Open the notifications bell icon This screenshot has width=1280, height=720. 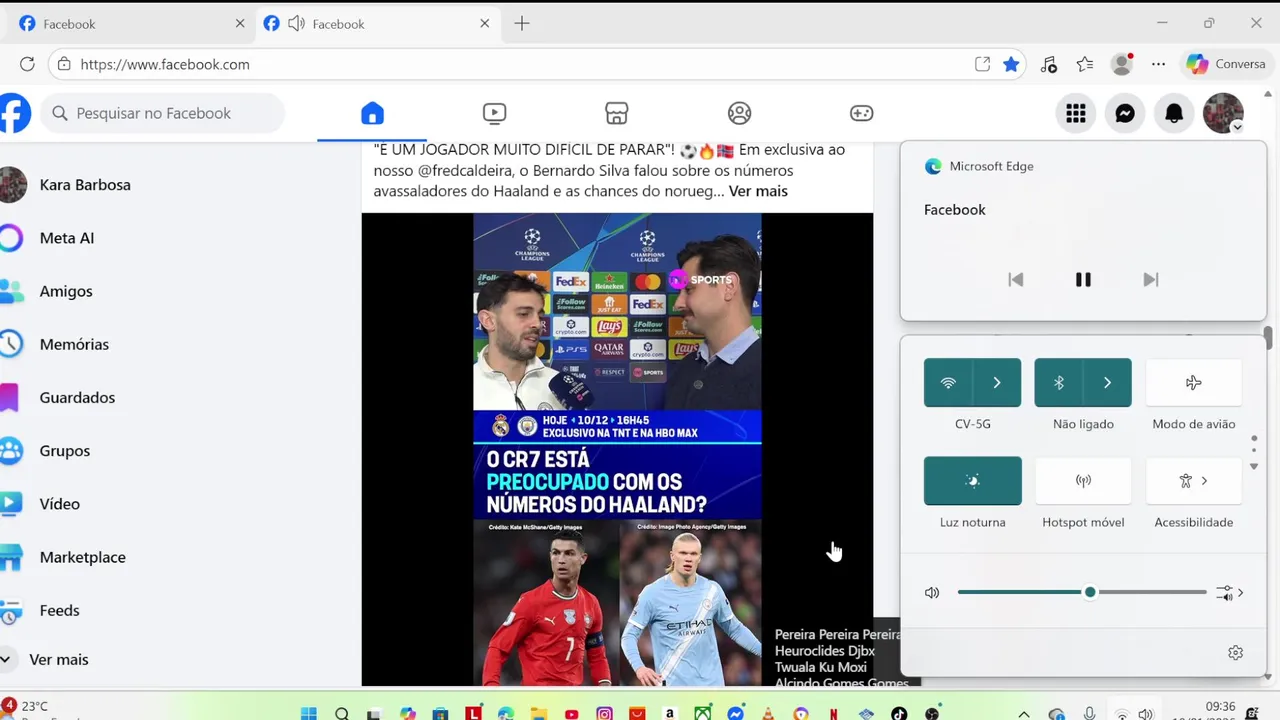(x=1174, y=113)
